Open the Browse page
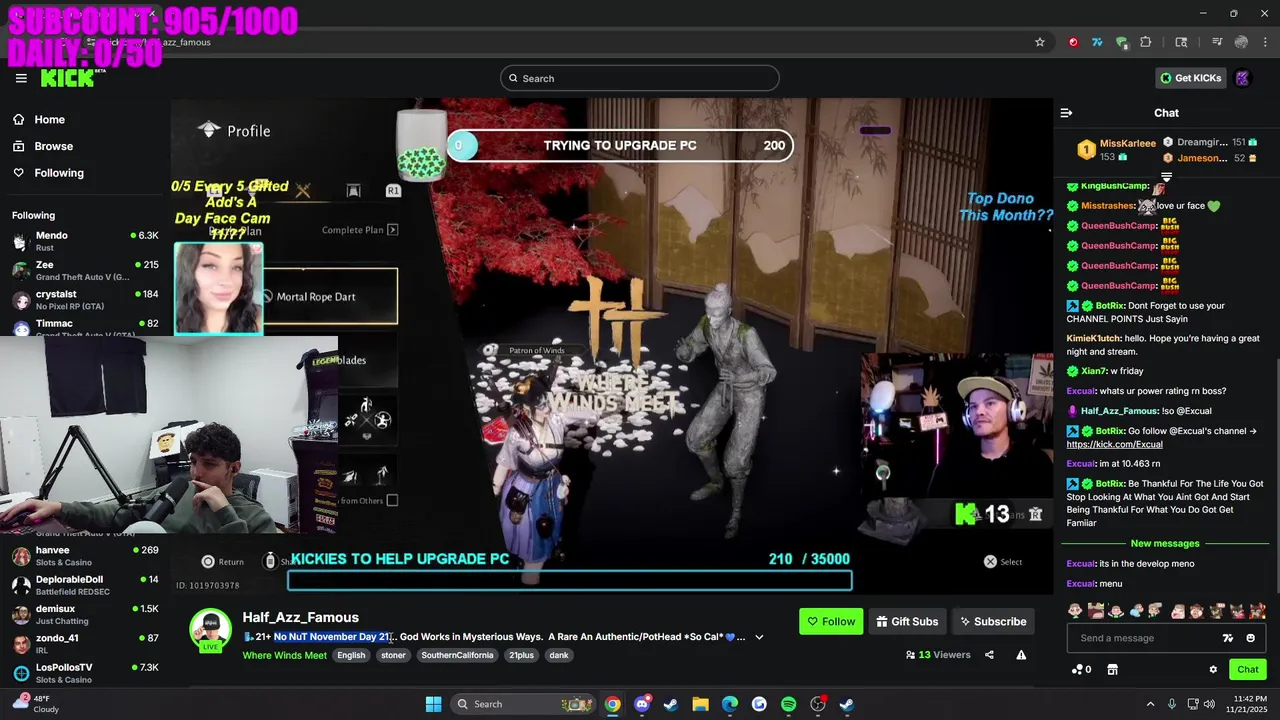Screen dimensions: 1280x720 44,146
